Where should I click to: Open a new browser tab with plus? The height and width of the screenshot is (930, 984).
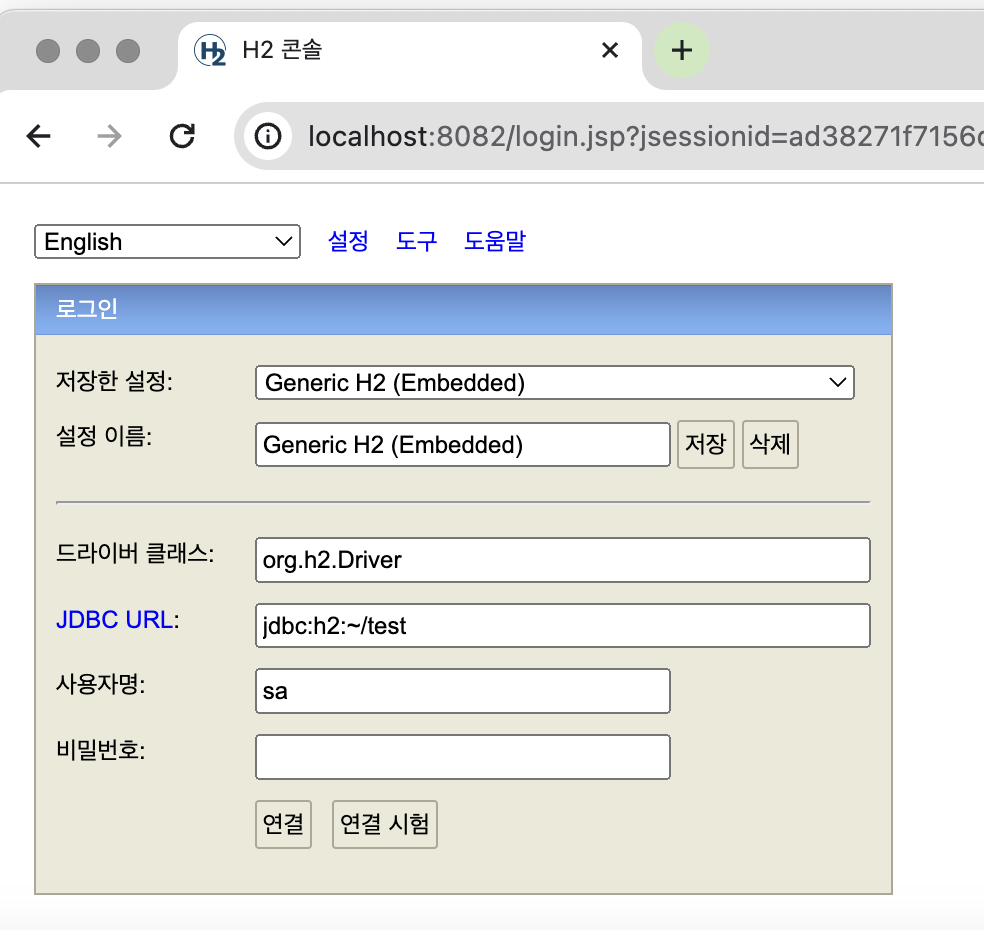coord(682,50)
